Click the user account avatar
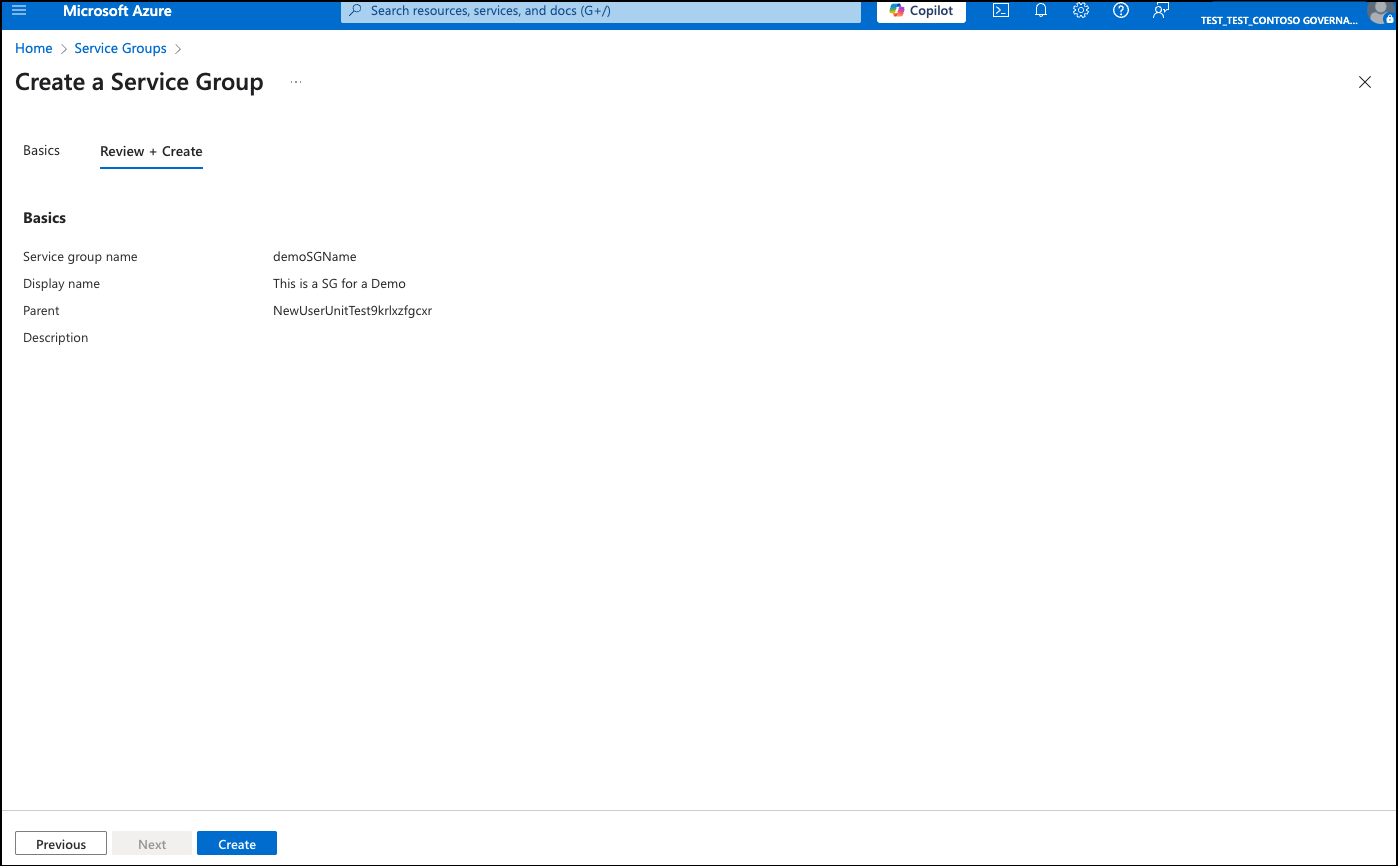Viewport: 1398px width, 866px height. point(1381,11)
